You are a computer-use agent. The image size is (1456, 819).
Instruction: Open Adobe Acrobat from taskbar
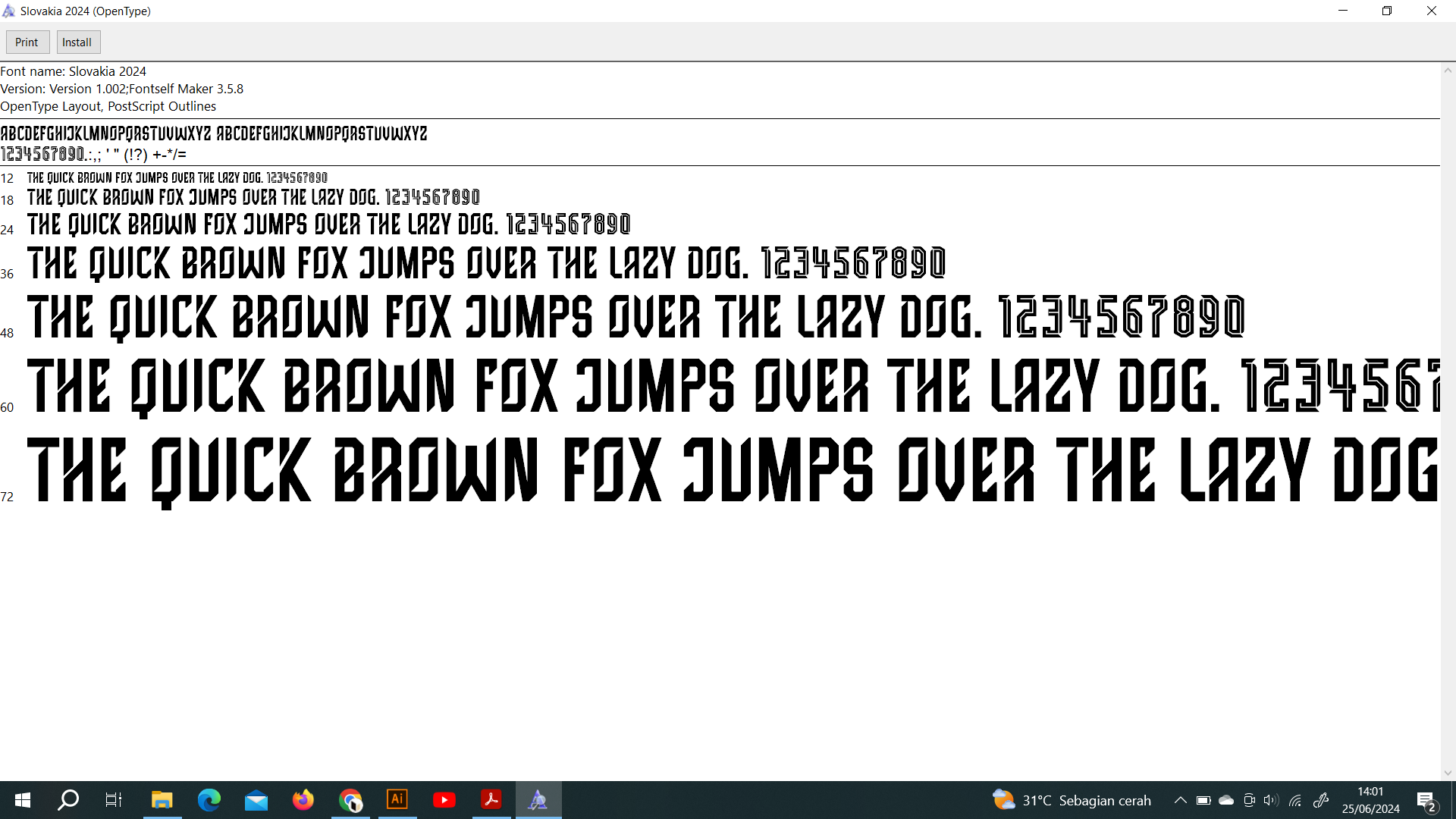point(491,800)
